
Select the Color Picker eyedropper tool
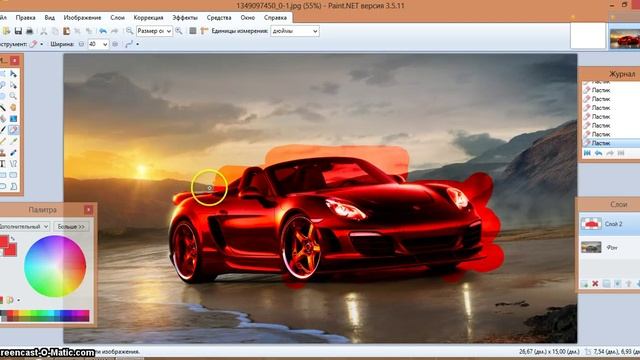pos(13,141)
